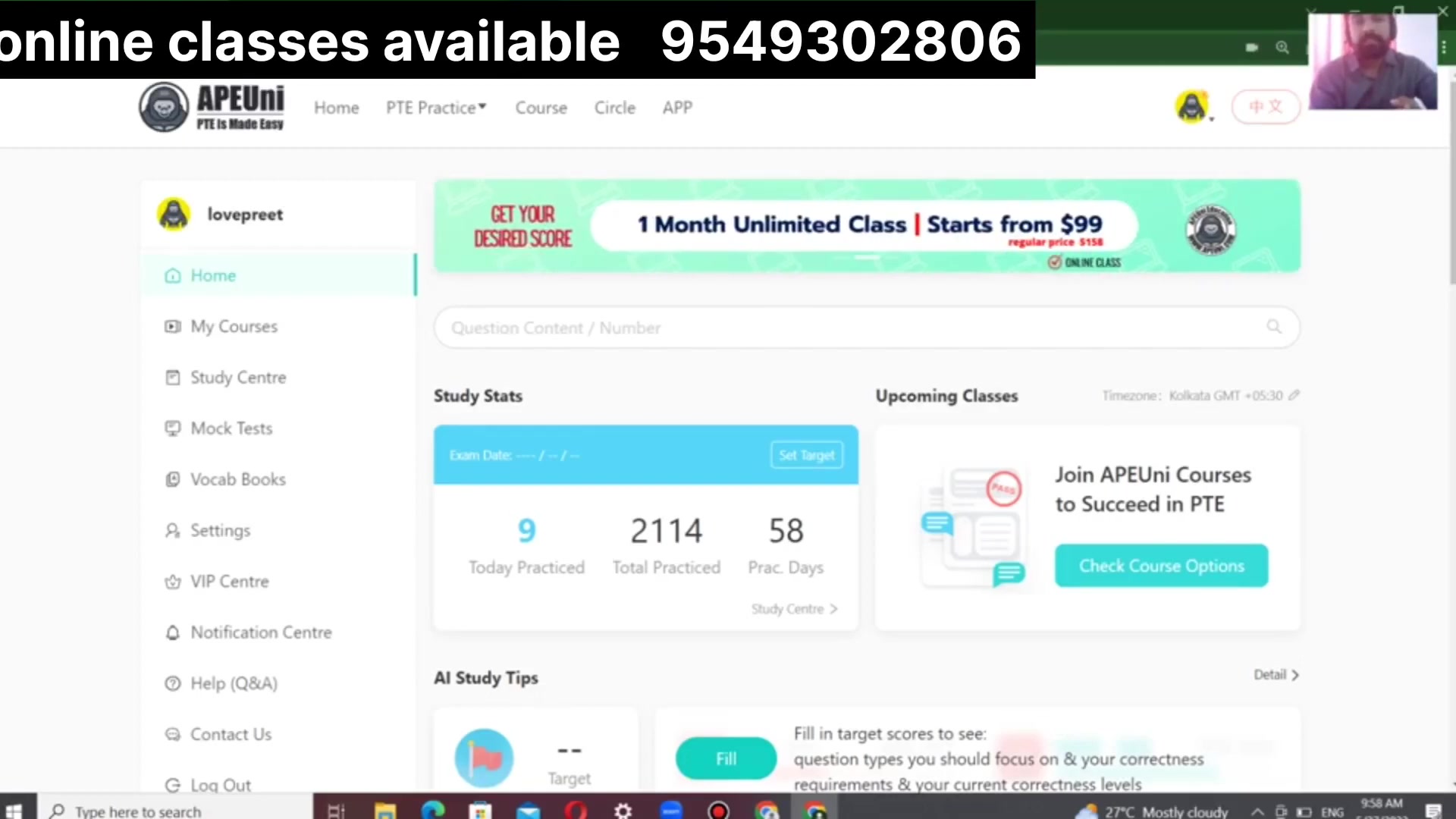Show hidden system tray icons
Image resolution: width=1456 pixels, height=819 pixels.
(x=1257, y=811)
